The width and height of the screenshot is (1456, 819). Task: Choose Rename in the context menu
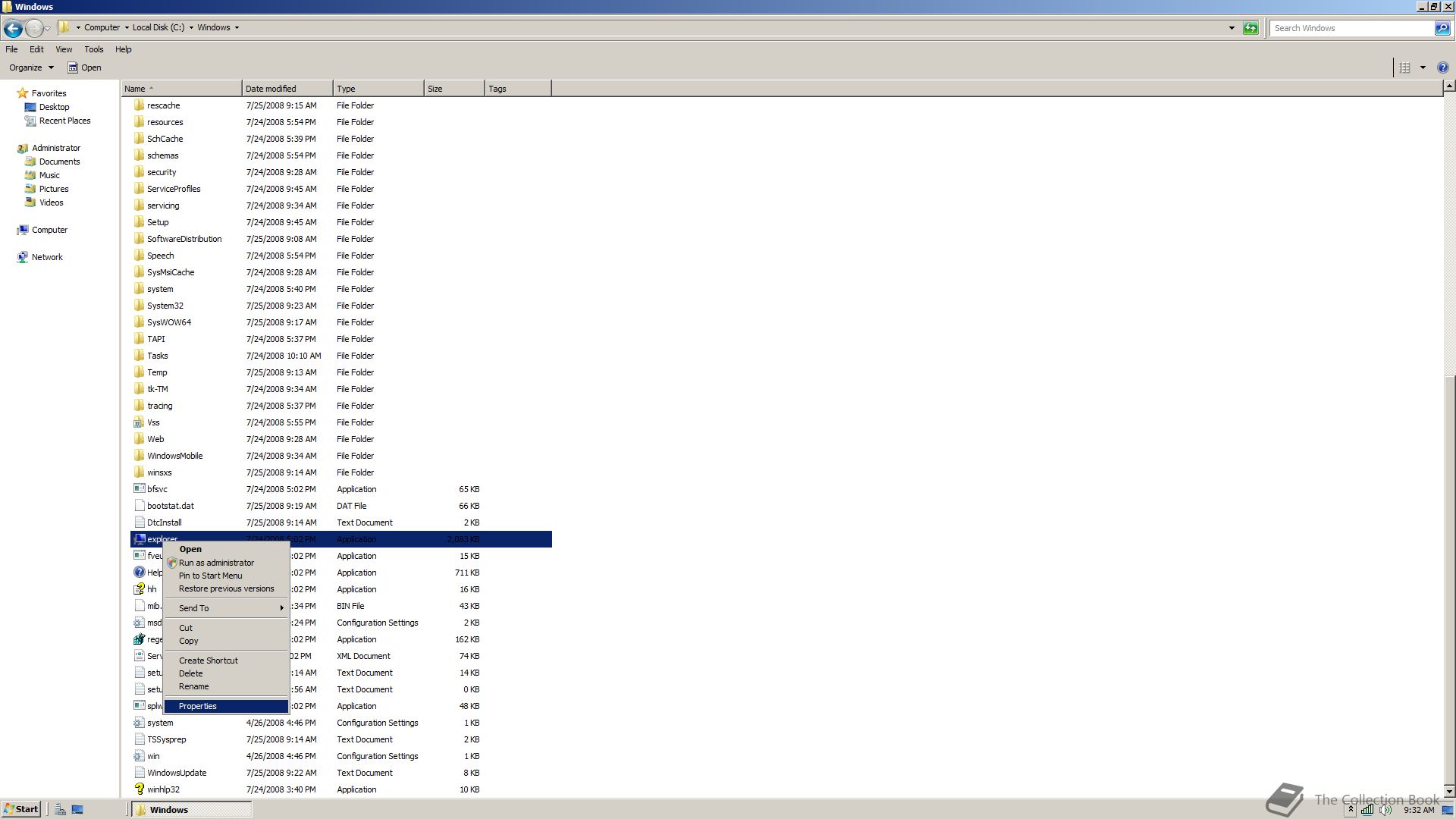point(227,686)
